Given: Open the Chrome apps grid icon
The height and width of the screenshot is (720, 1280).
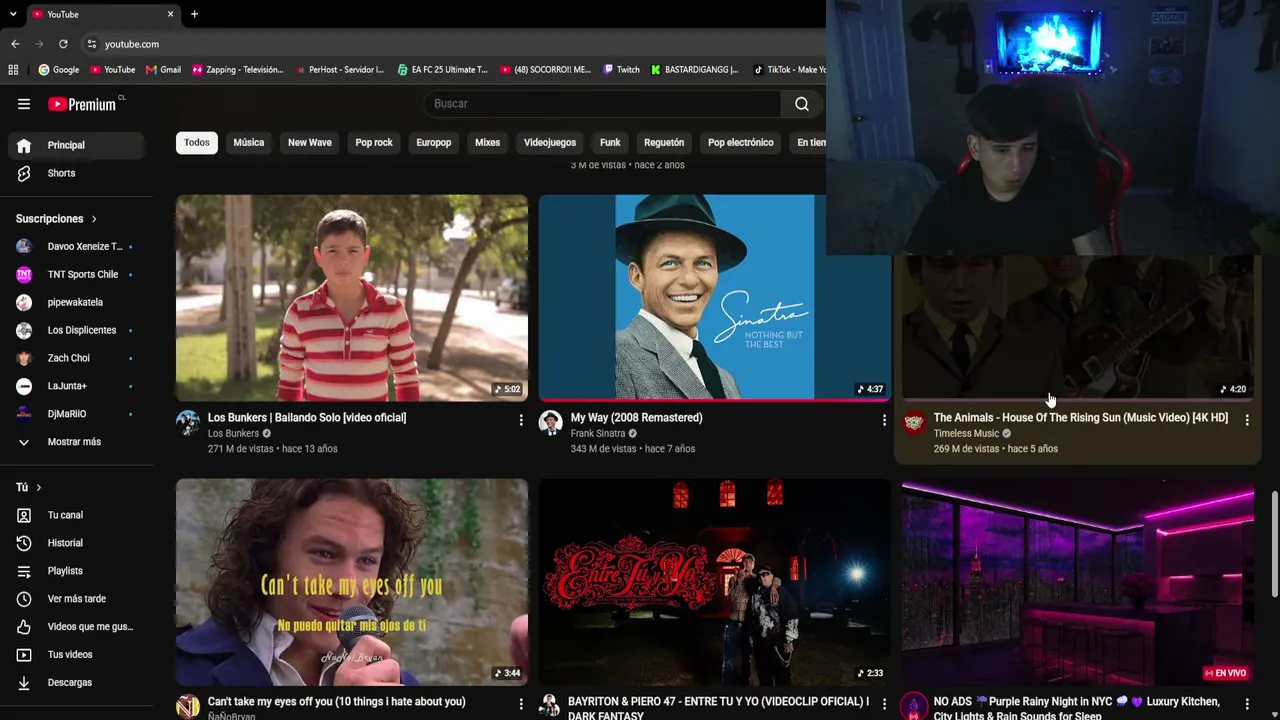Looking at the screenshot, I should pyautogui.click(x=13, y=70).
